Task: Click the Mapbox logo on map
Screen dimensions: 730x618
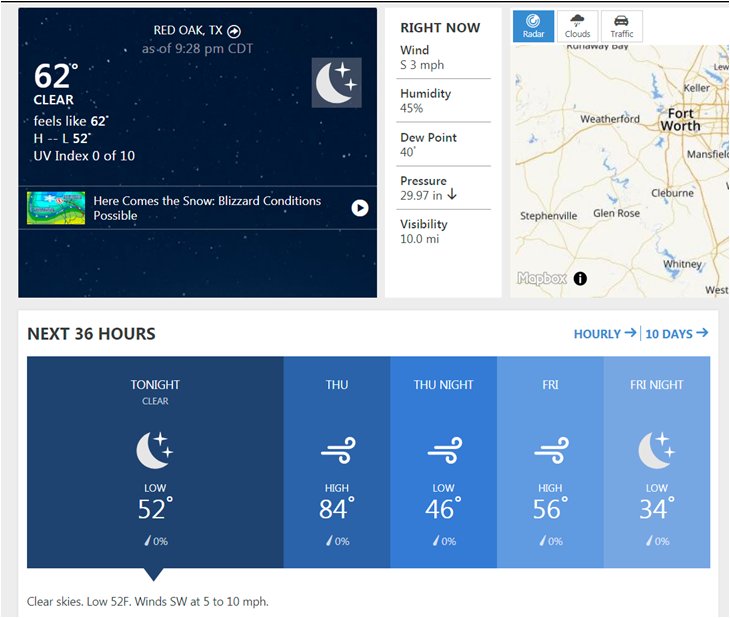Action: pyautogui.click(x=542, y=278)
